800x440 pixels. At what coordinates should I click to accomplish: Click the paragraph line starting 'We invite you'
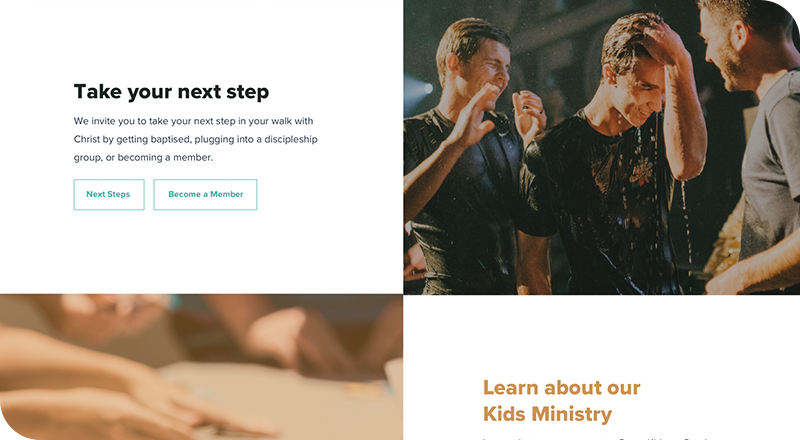point(193,121)
